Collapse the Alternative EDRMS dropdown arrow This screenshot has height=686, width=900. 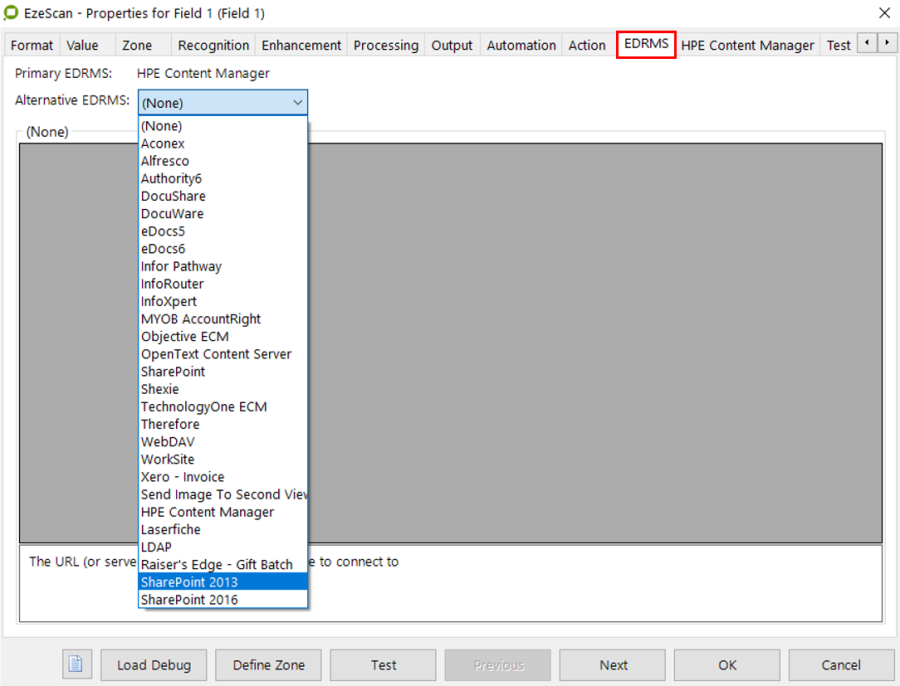(x=297, y=102)
